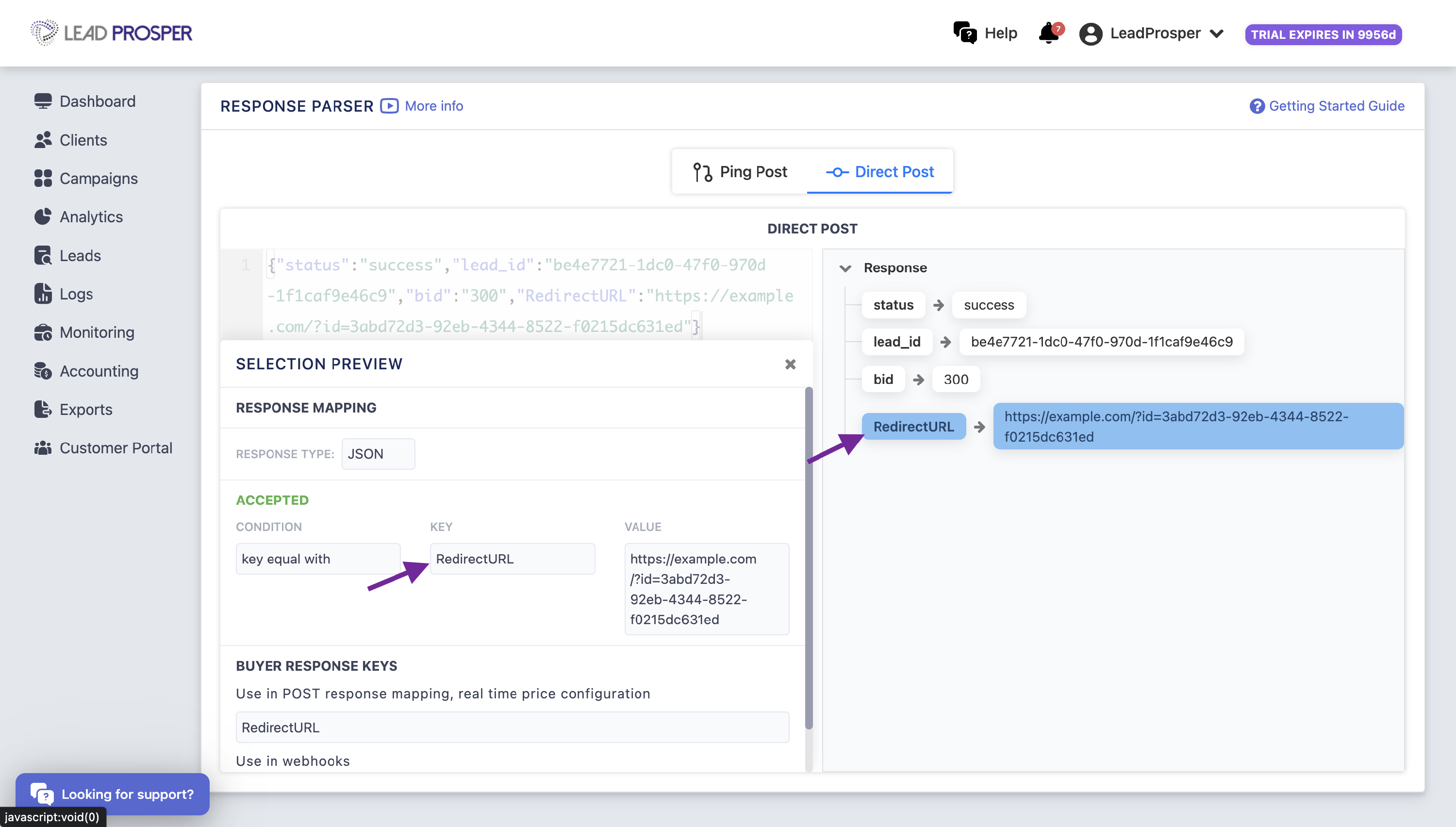Select the lead_id key
Screen dimensions: 1456x827
[x=897, y=342]
